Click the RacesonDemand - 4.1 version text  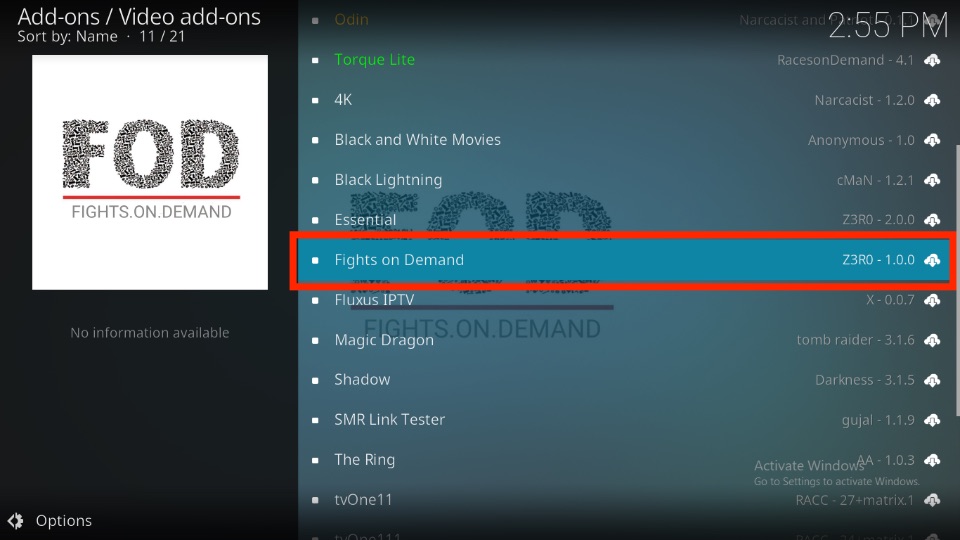pos(845,60)
